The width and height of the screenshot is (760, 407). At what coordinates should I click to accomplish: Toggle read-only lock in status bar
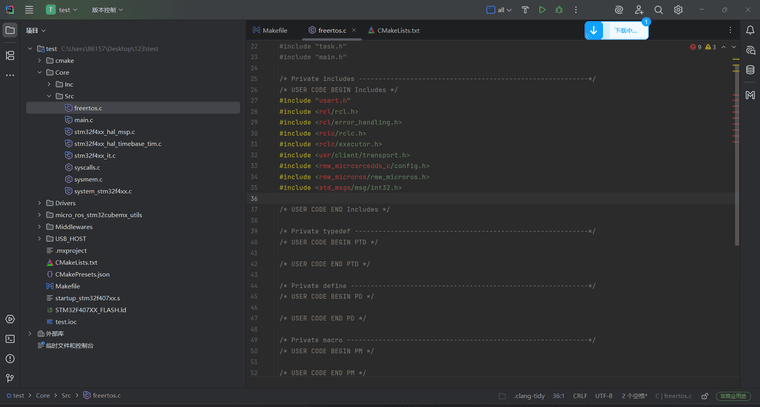(705, 396)
